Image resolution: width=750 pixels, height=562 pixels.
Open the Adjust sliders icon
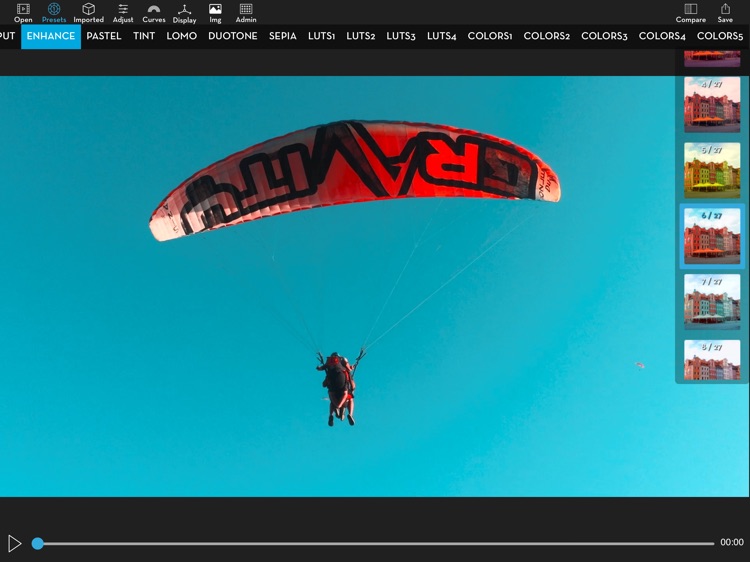coord(123,13)
